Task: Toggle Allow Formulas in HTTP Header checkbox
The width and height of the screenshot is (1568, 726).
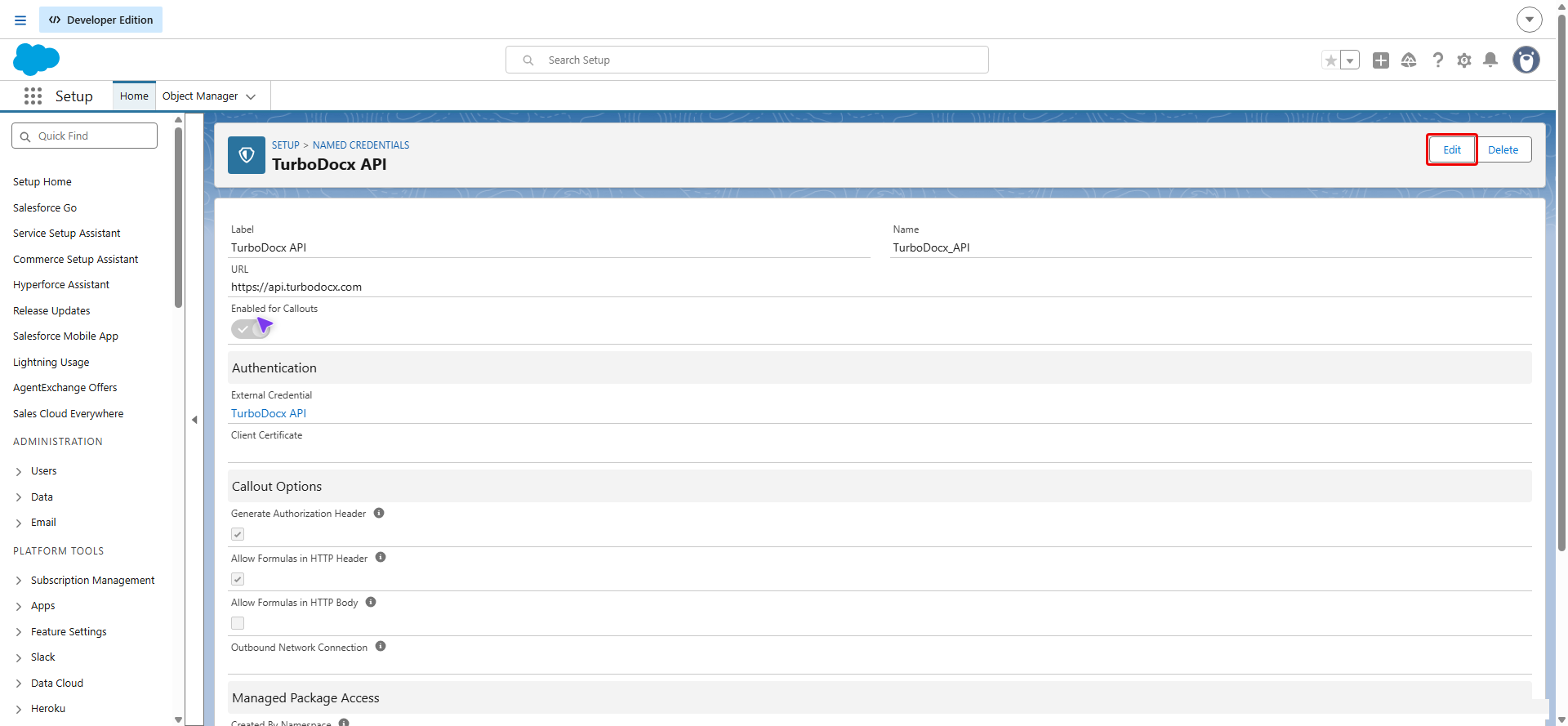Action: click(238, 579)
